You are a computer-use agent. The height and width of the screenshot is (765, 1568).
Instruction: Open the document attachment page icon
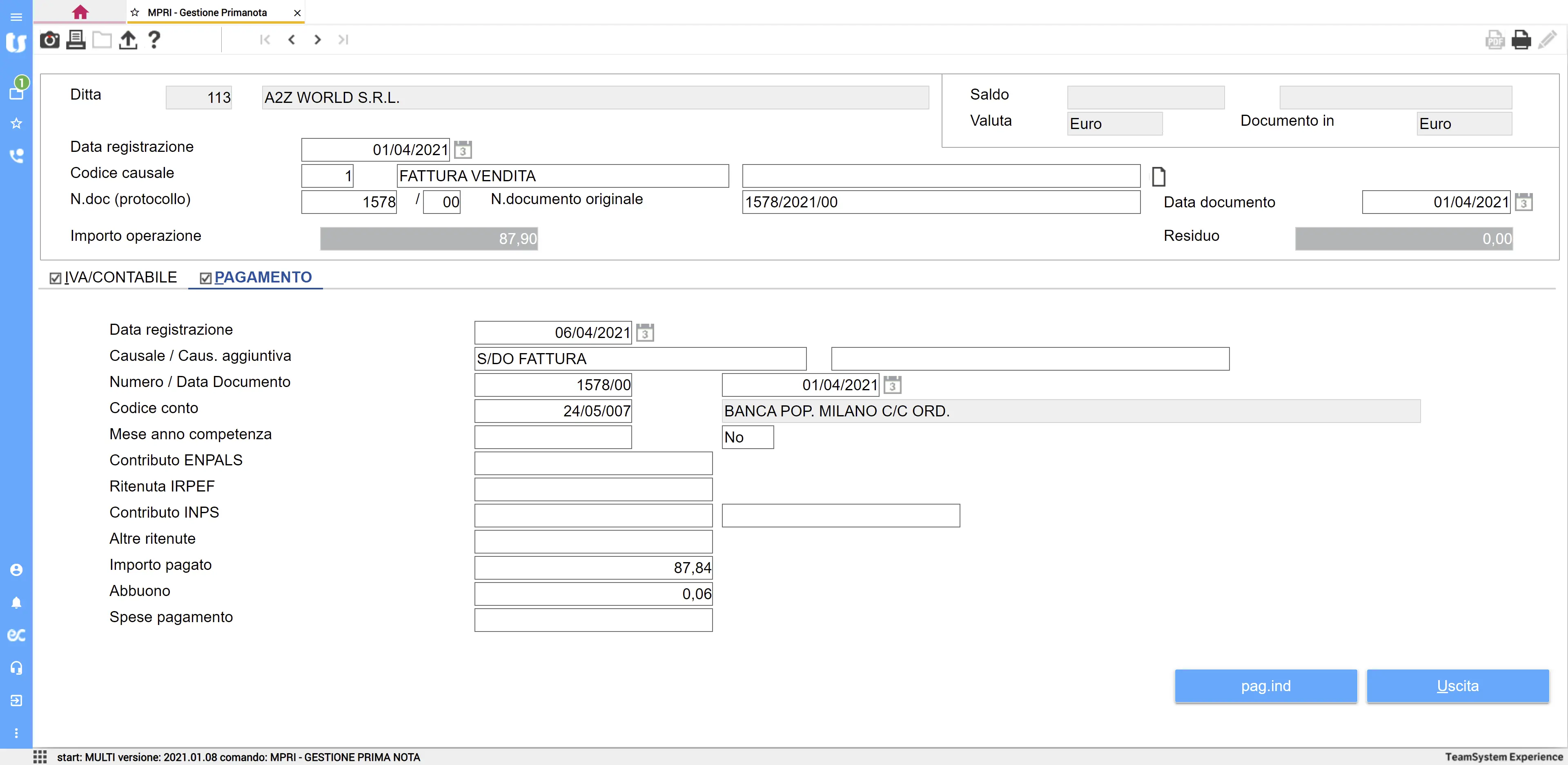[x=1158, y=177]
